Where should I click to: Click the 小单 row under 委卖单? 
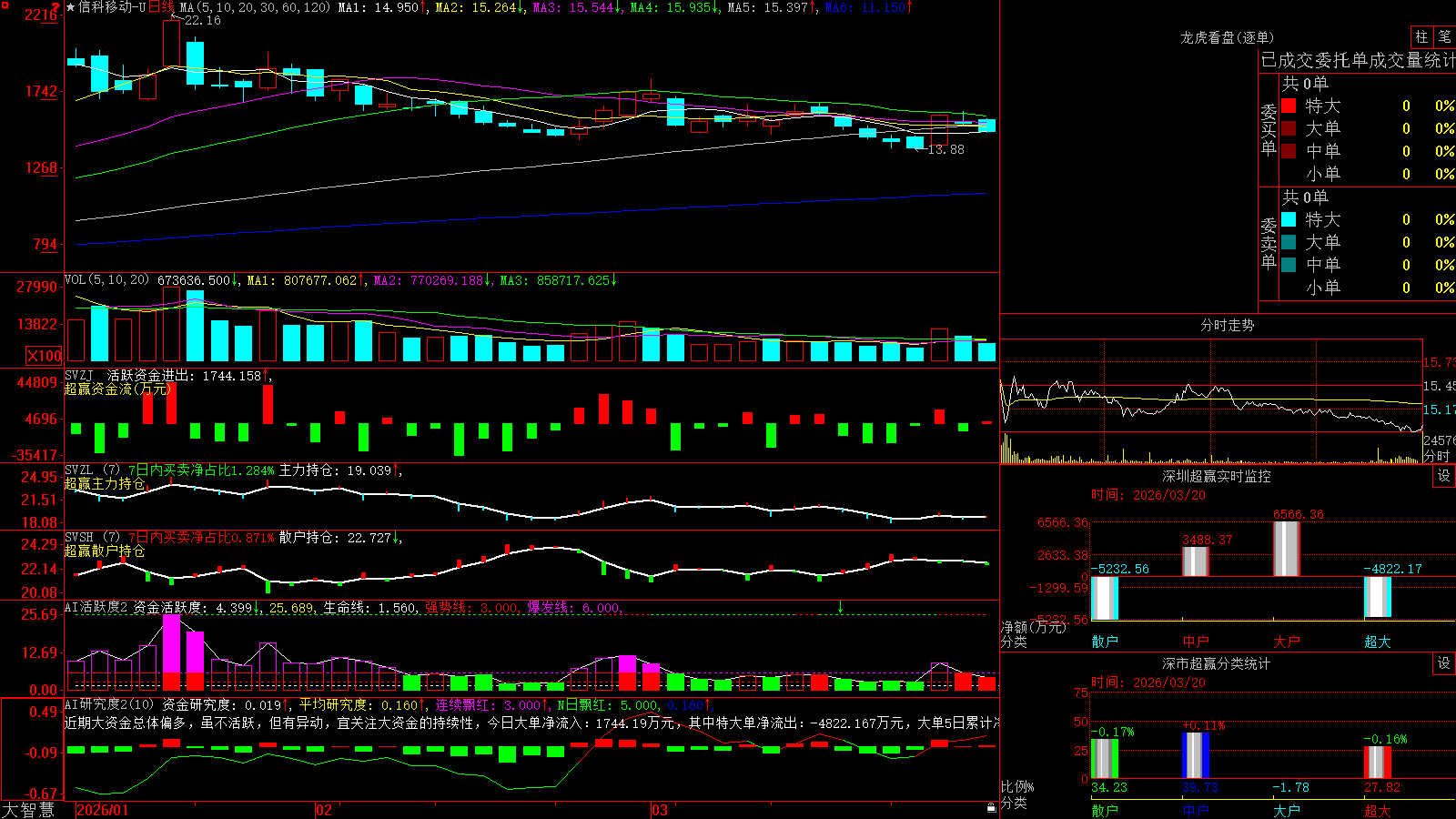click(x=1368, y=288)
